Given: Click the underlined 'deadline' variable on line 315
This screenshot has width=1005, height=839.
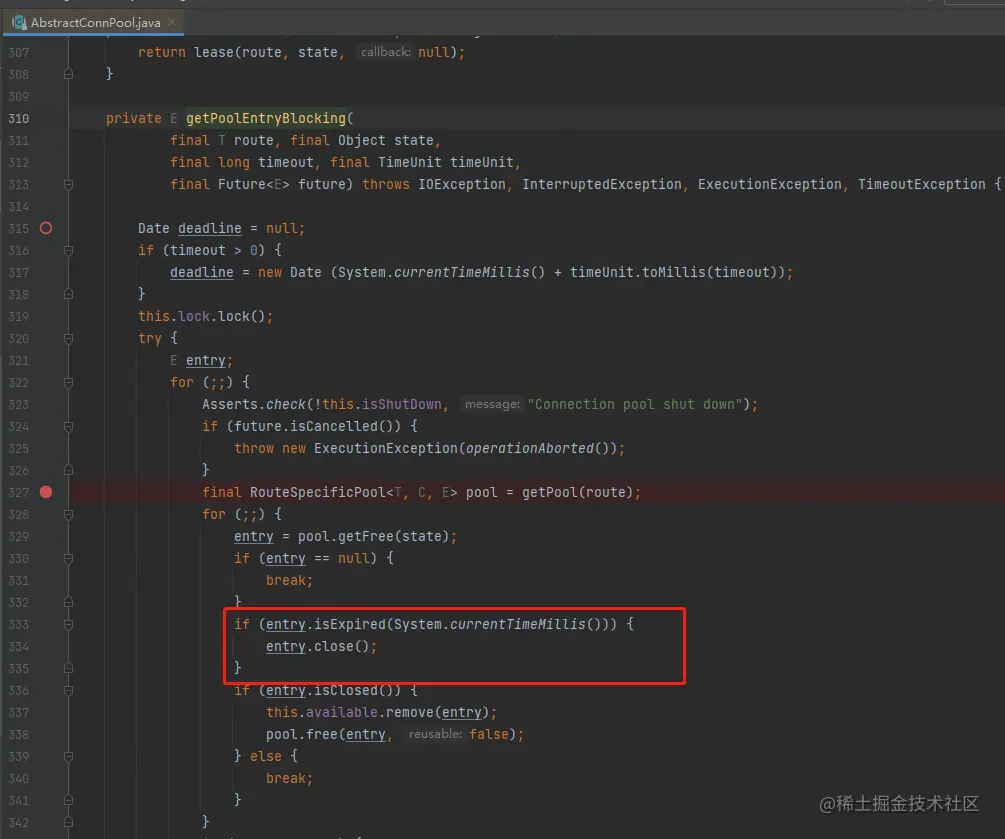Looking at the screenshot, I should tap(210, 228).
